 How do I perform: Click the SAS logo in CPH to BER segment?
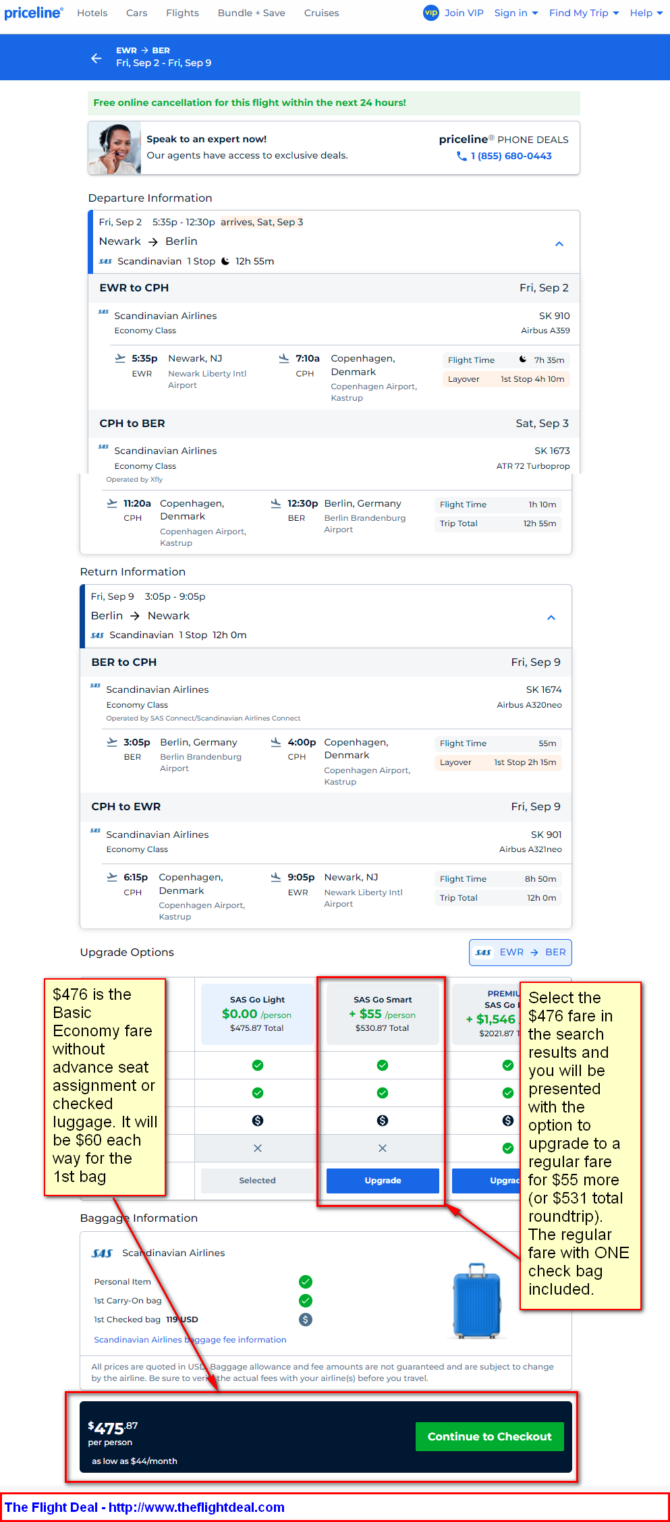coord(104,447)
